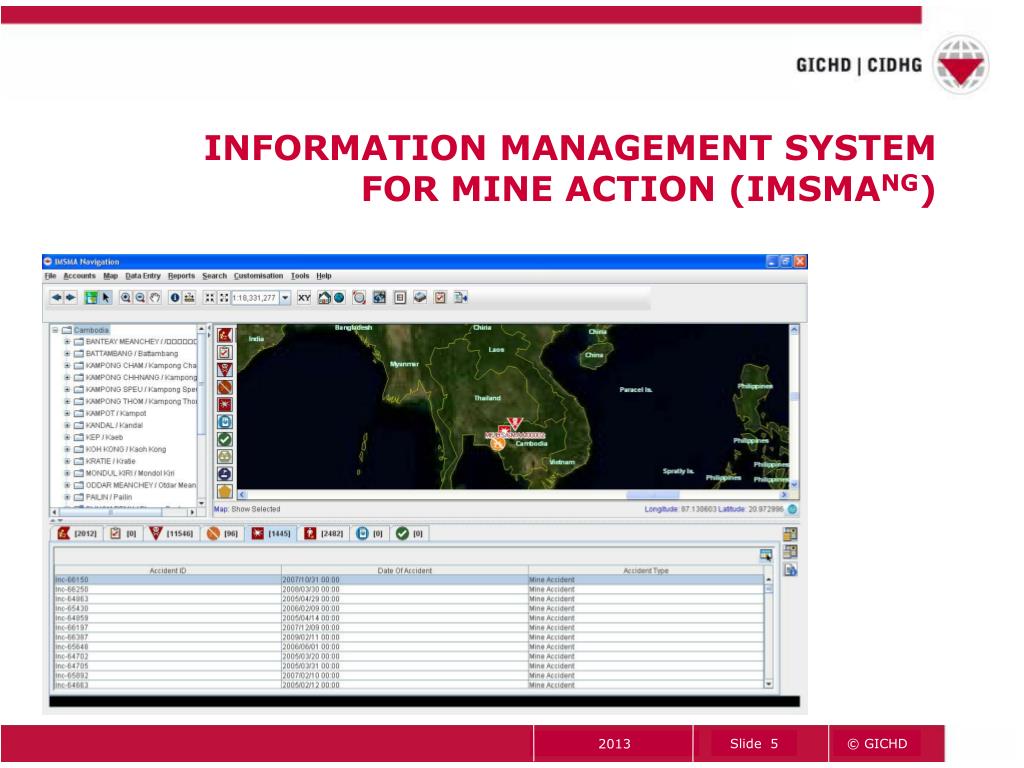
Task: Switch to the [2482] tab
Action: 324,534
